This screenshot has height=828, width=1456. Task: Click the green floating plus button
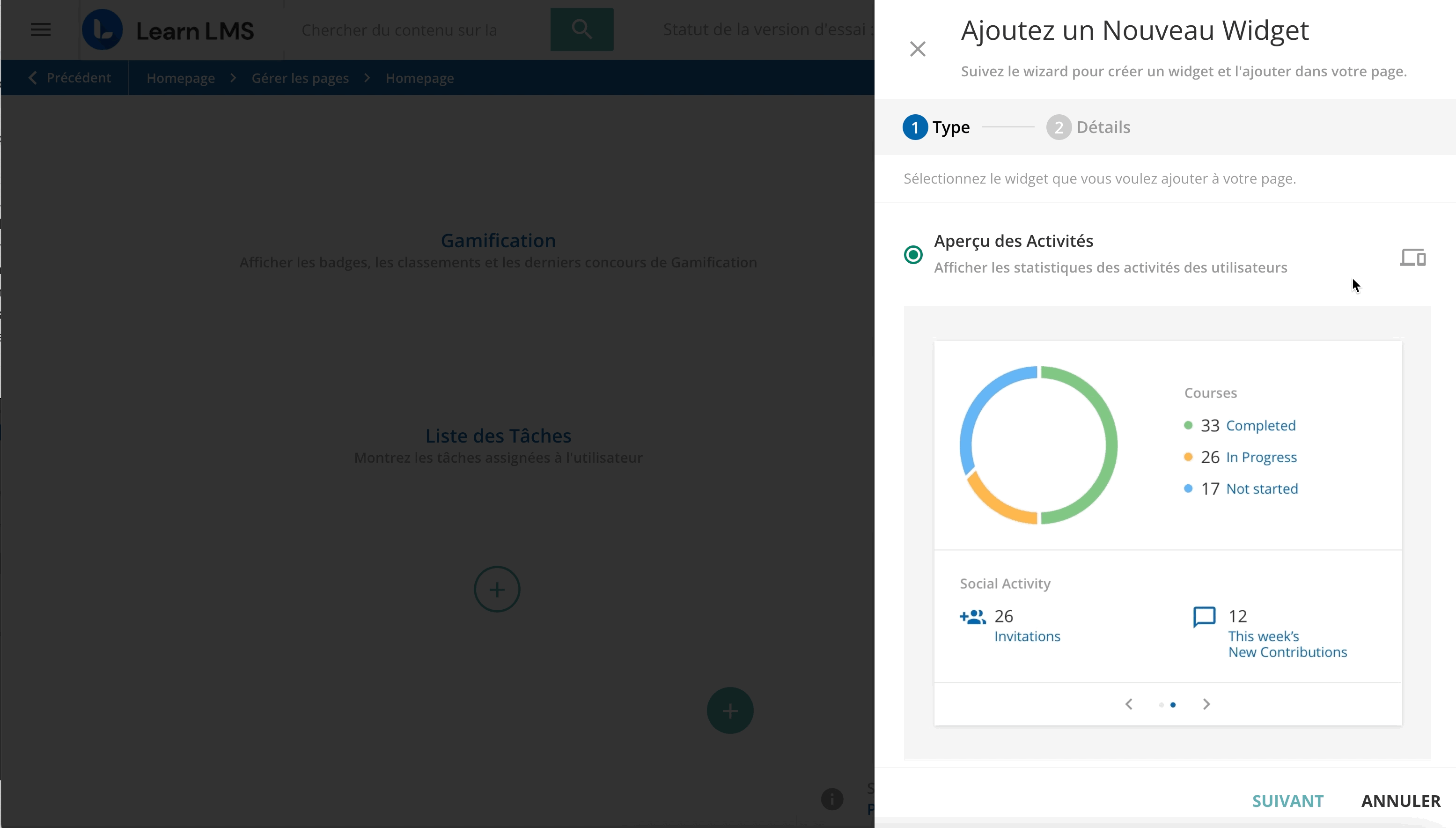(730, 710)
